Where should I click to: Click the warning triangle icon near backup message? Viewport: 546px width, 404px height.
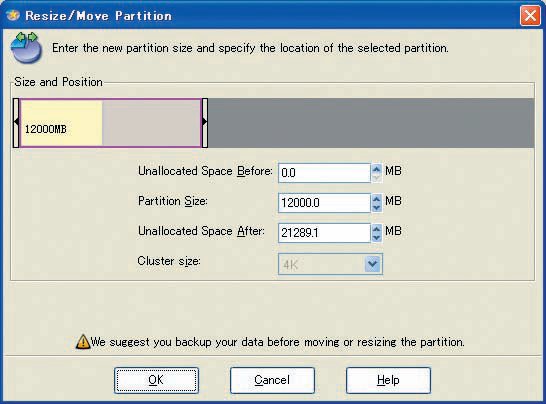point(83,342)
